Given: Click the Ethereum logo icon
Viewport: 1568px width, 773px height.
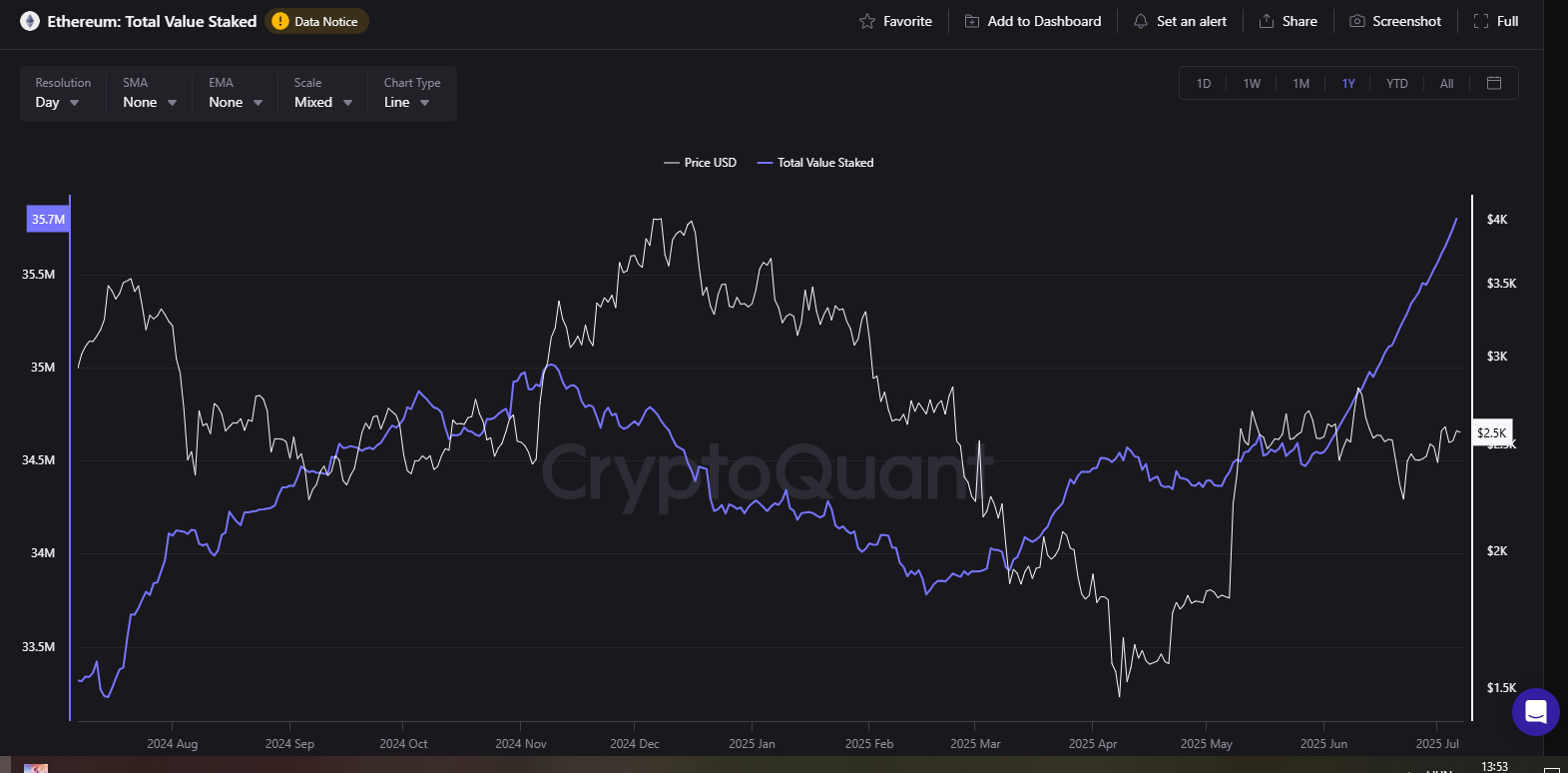Looking at the screenshot, I should [x=30, y=21].
